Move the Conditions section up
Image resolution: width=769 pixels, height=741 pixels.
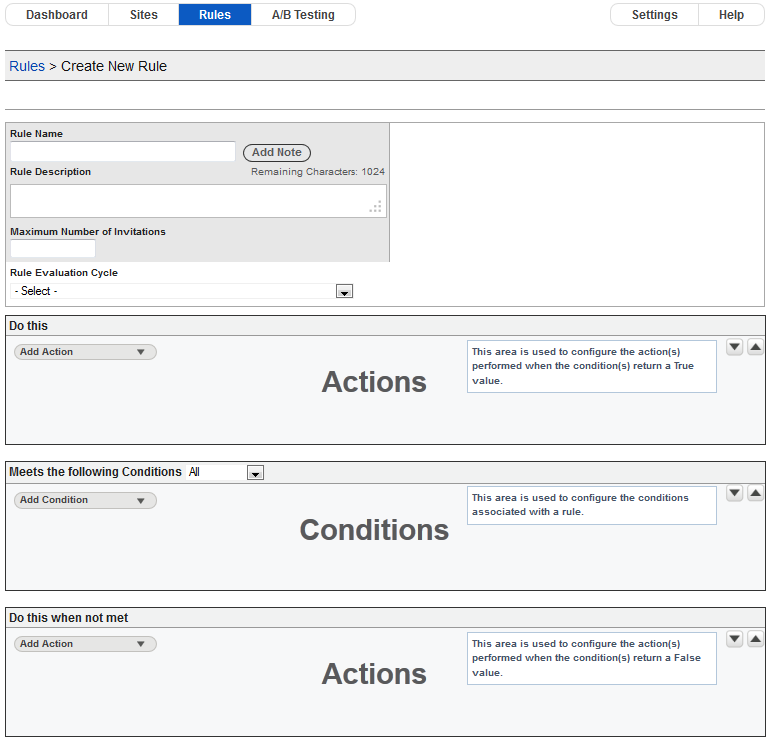pos(755,493)
